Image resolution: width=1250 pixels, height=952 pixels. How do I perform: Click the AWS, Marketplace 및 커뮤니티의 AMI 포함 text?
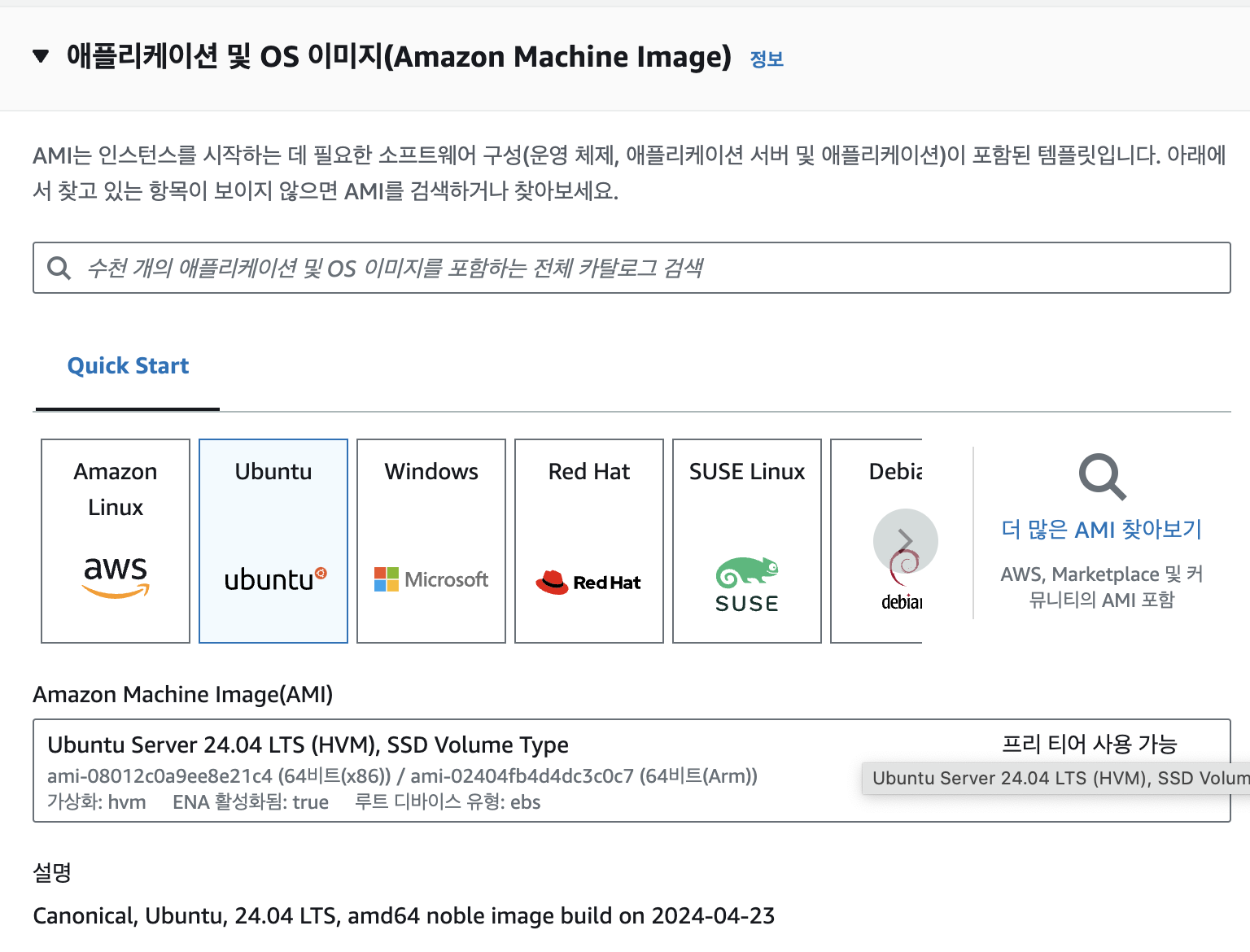click(x=1102, y=587)
